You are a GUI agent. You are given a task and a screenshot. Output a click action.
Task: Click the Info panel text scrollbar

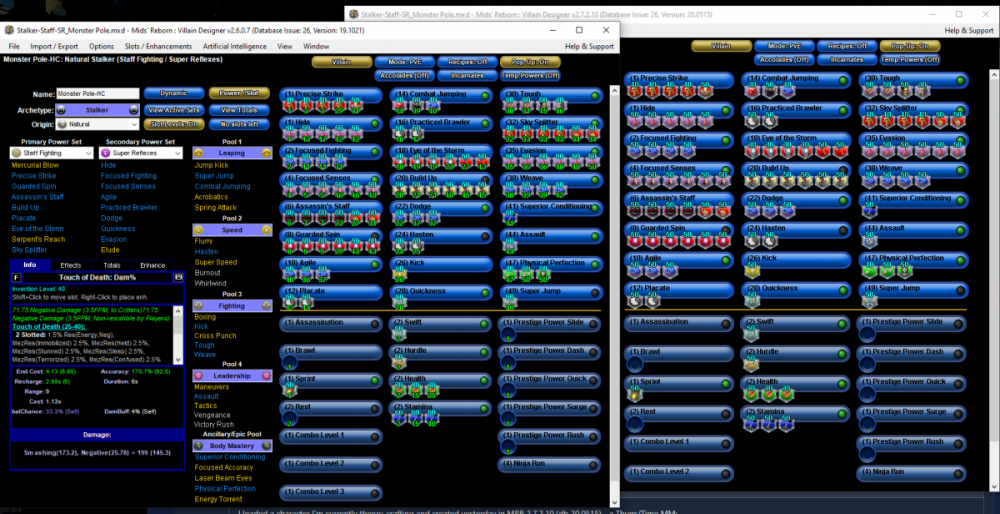pyautogui.click(x=179, y=334)
